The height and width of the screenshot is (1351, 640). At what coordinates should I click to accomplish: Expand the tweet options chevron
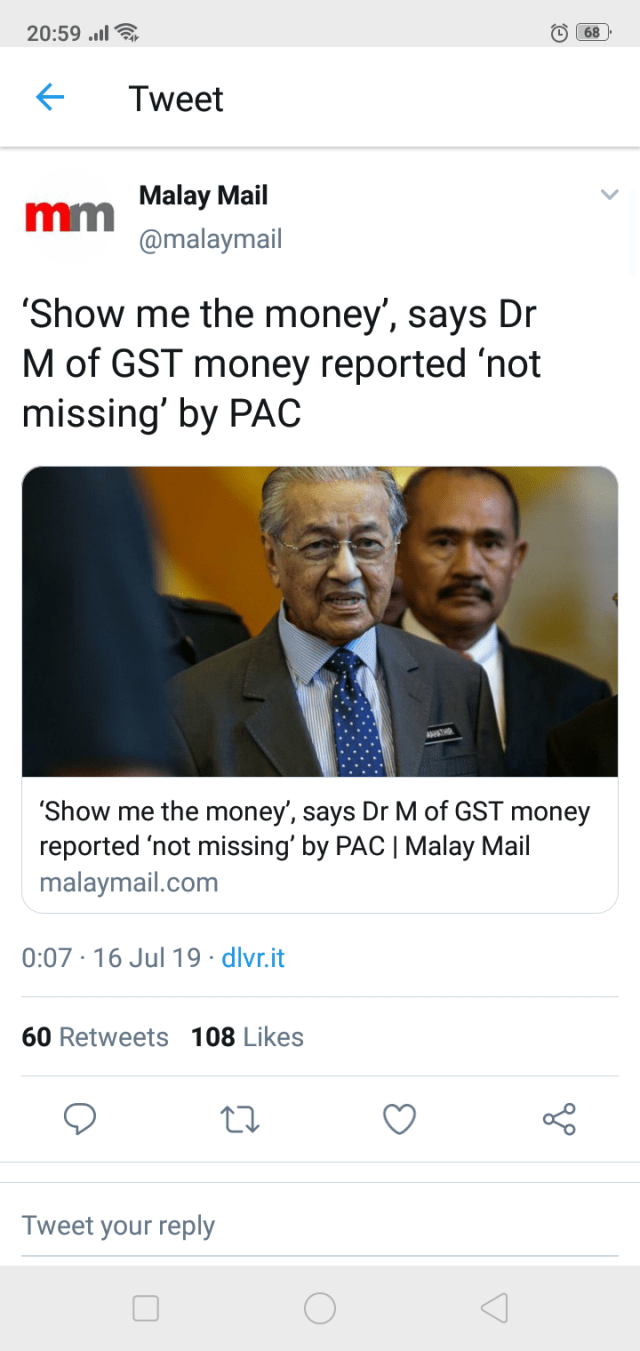pyautogui.click(x=609, y=195)
